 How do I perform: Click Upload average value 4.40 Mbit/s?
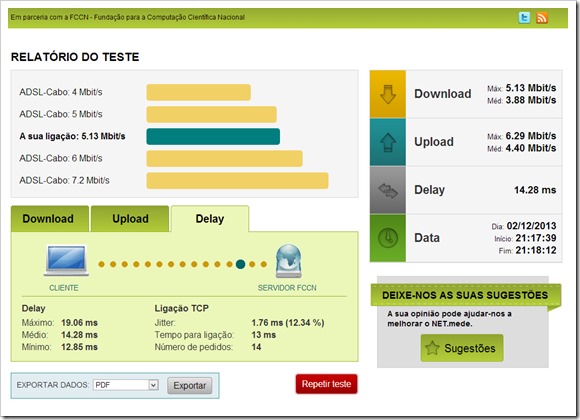tap(531, 148)
